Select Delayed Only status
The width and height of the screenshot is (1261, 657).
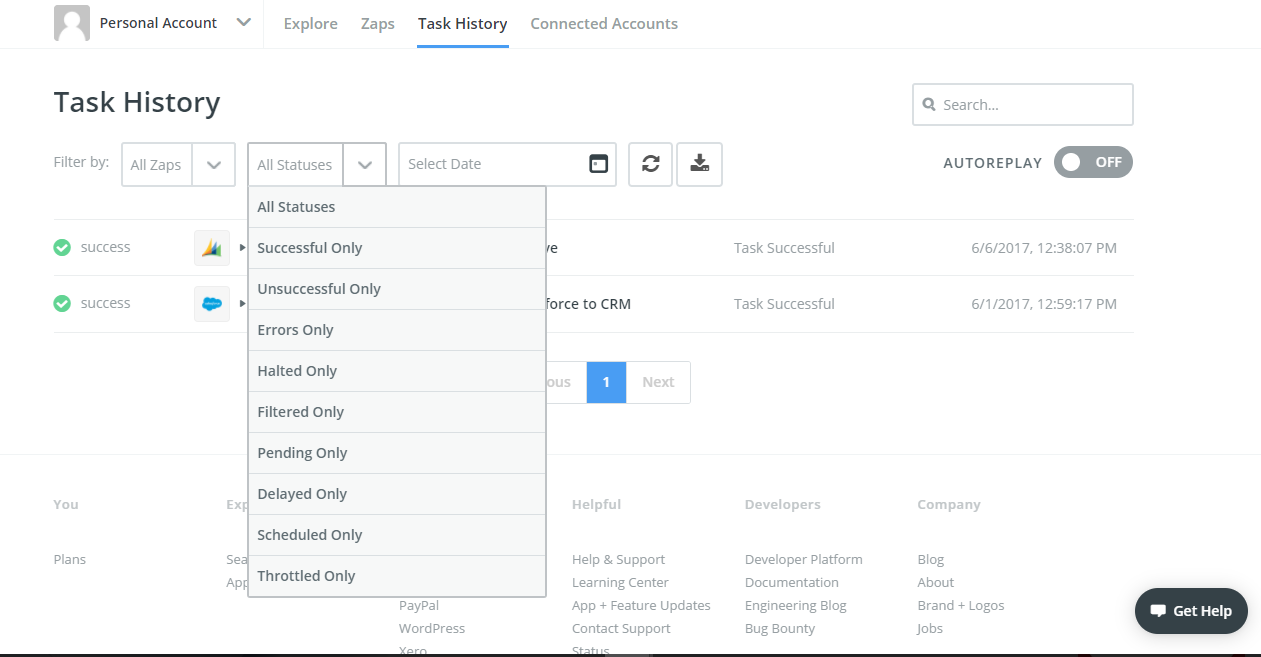coord(397,494)
